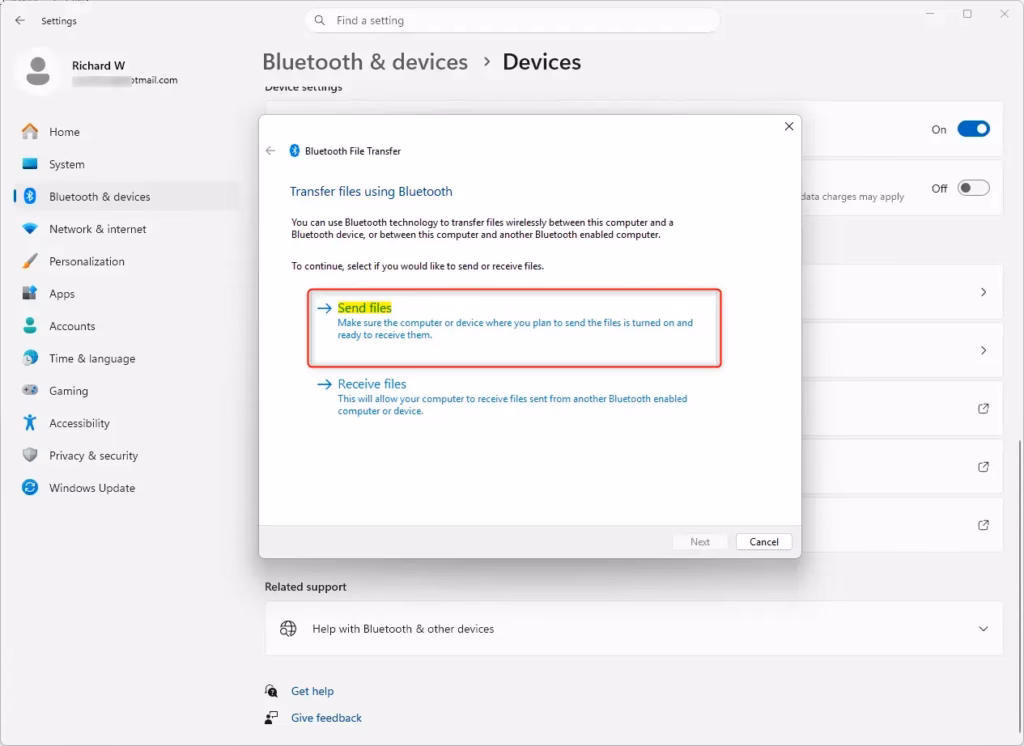Image resolution: width=1024 pixels, height=746 pixels.
Task: Click the Personalization paintbrush icon
Action: 30,261
